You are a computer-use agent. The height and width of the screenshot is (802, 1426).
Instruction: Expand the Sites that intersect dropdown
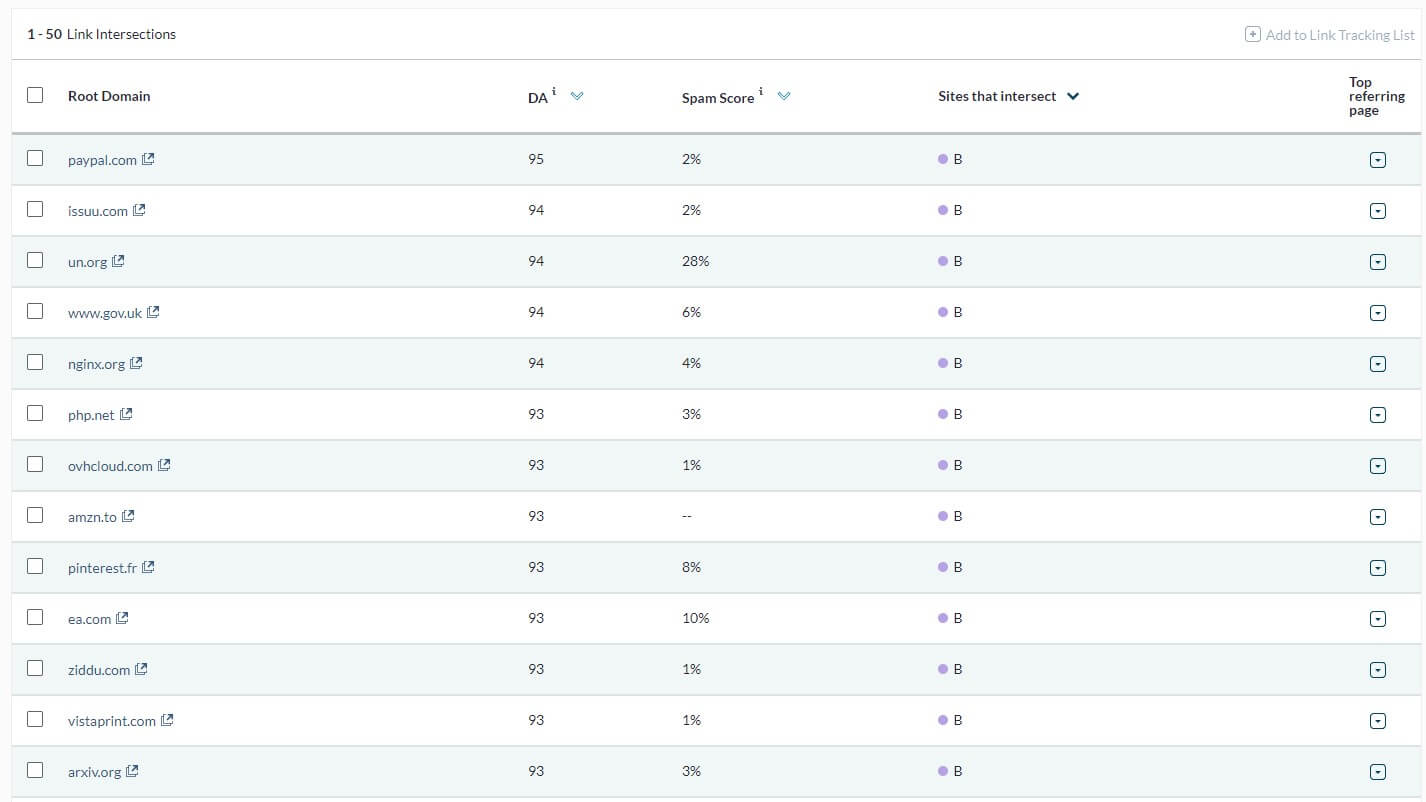coord(1073,96)
